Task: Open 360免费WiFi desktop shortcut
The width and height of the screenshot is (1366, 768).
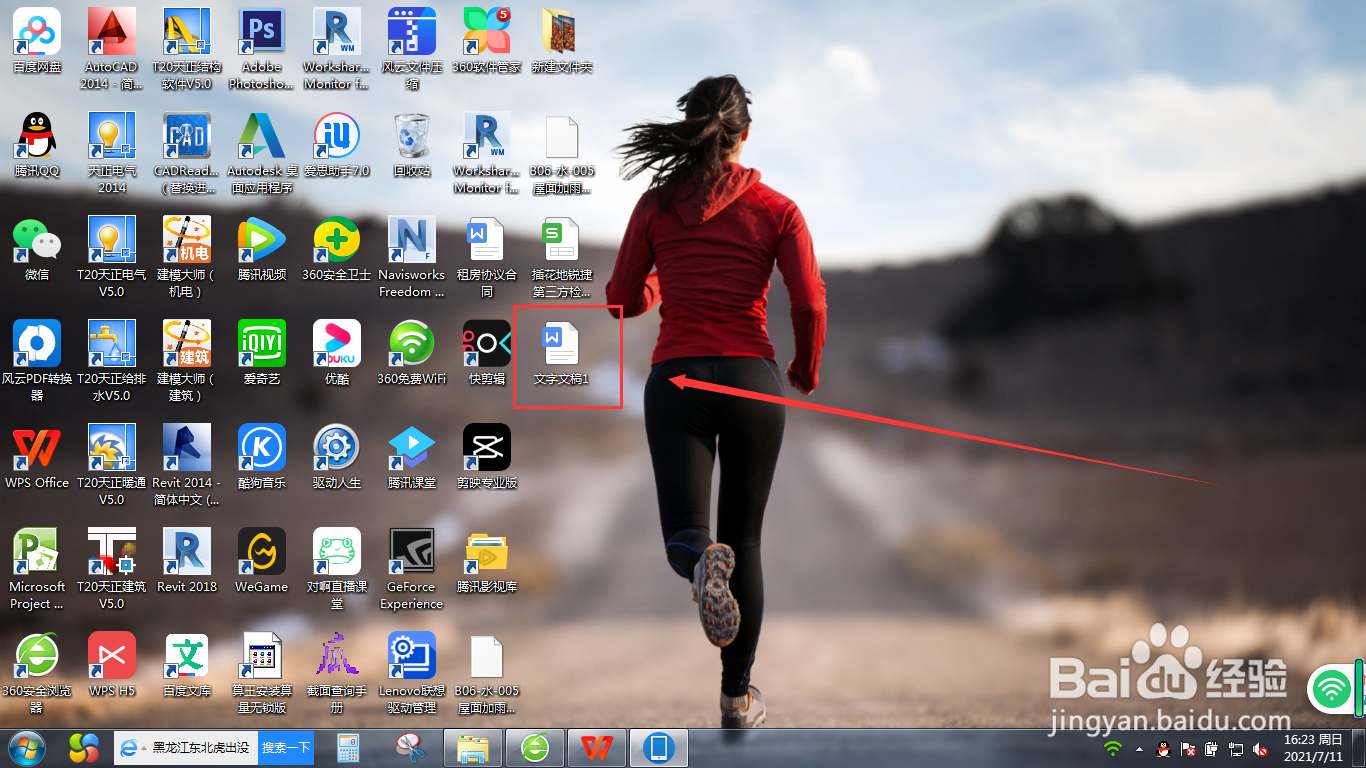Action: pos(412,353)
